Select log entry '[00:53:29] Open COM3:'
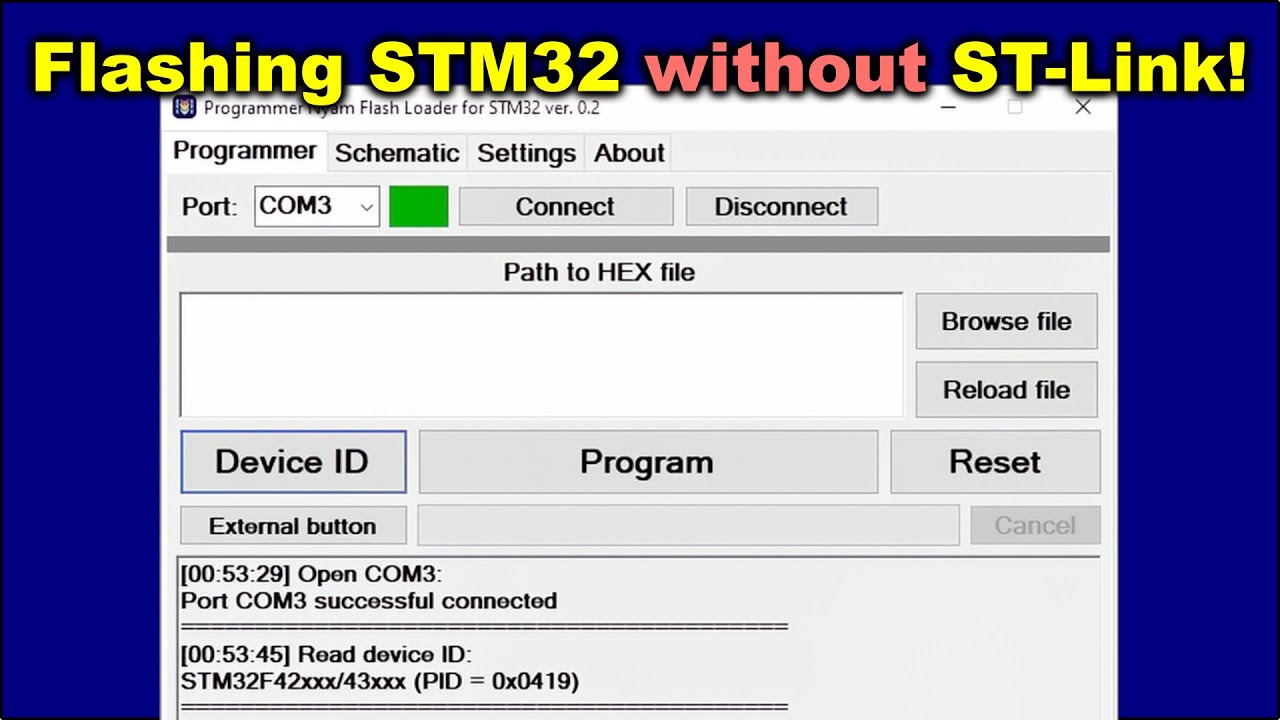1280x720 pixels. [311, 575]
